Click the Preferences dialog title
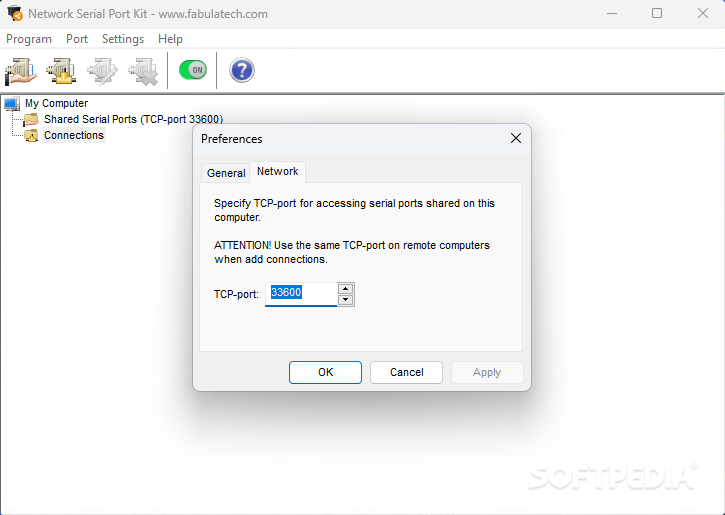725x515 pixels. (x=232, y=139)
